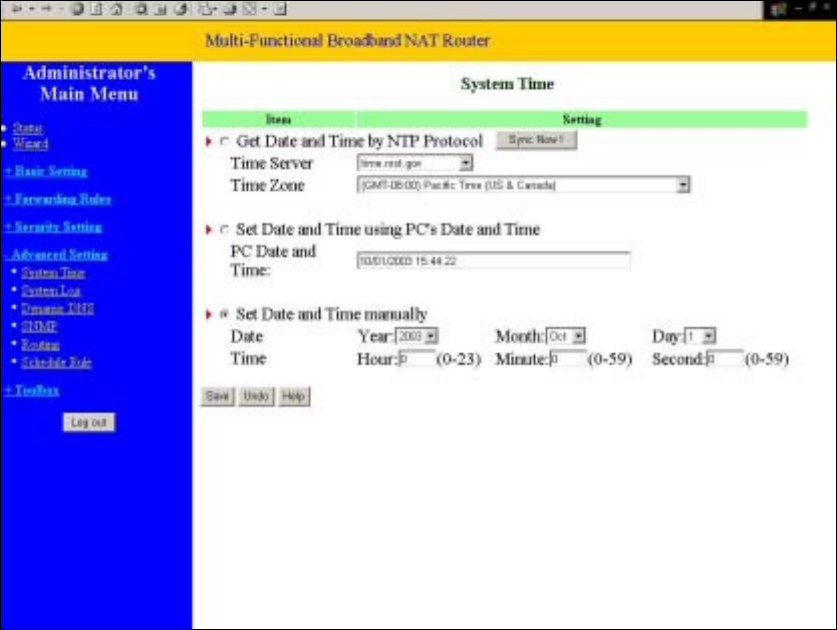Click the red arrow beside manual date option
This screenshot has height=630, width=837.
[x=209, y=314]
